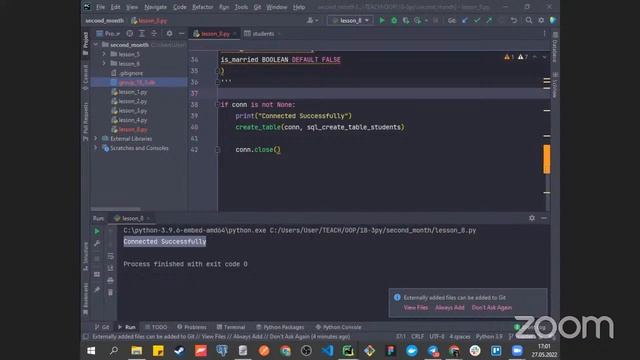Click the CRLF line separator in status bar
The width and height of the screenshot is (640, 360).
(x=418, y=337)
